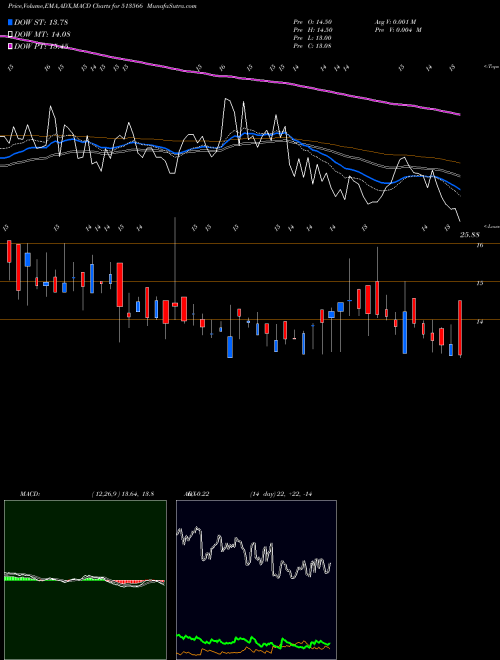Click the 'Pre O: 14.50' value

312,22
